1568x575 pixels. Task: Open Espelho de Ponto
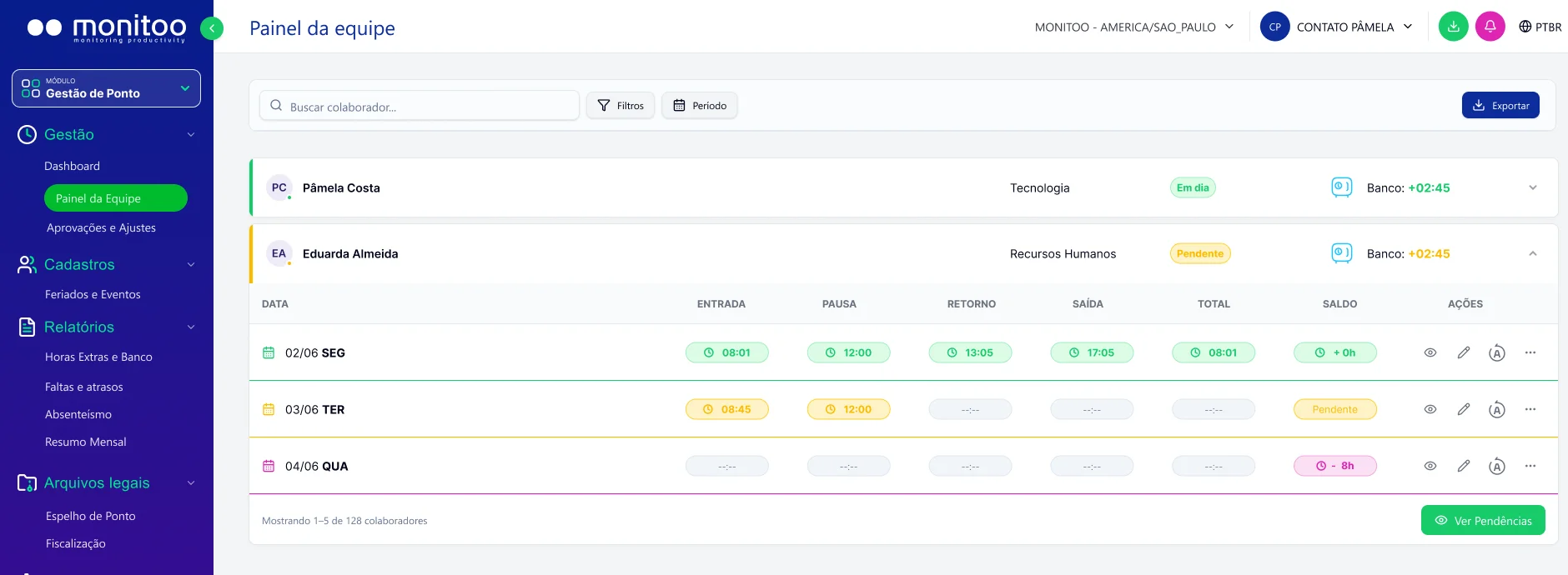(90, 516)
